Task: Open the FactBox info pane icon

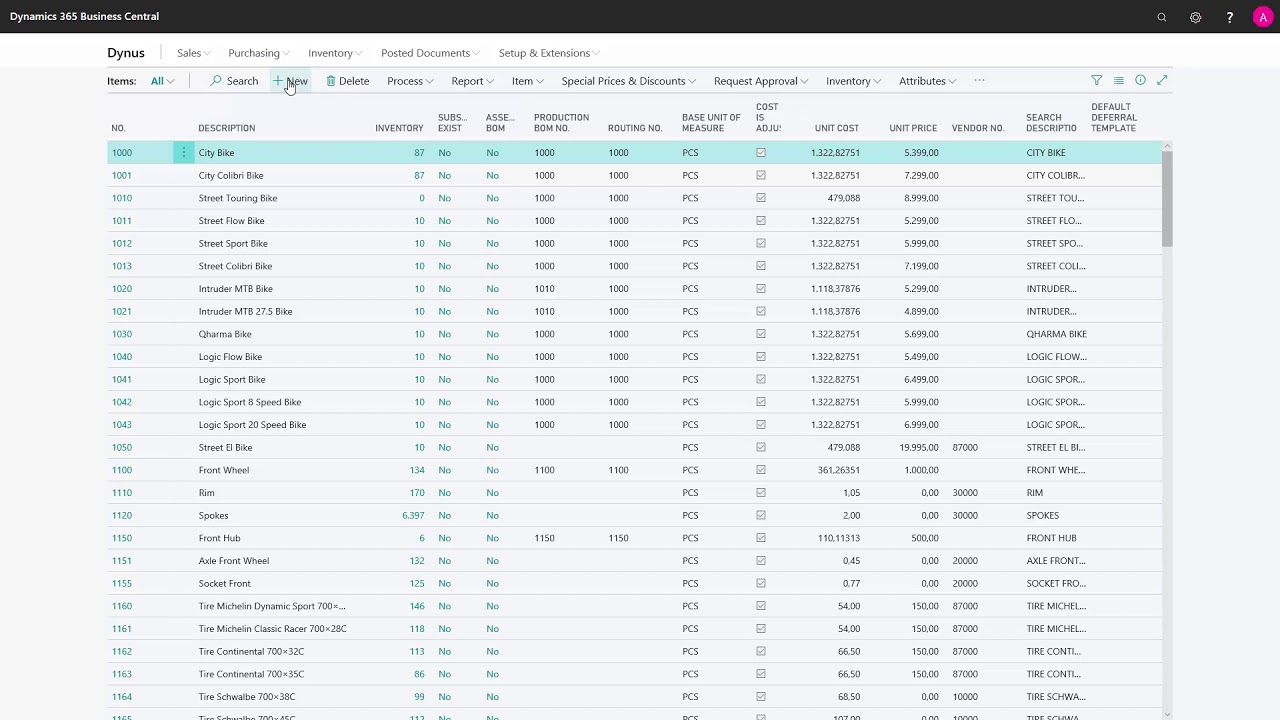Action: point(1140,80)
